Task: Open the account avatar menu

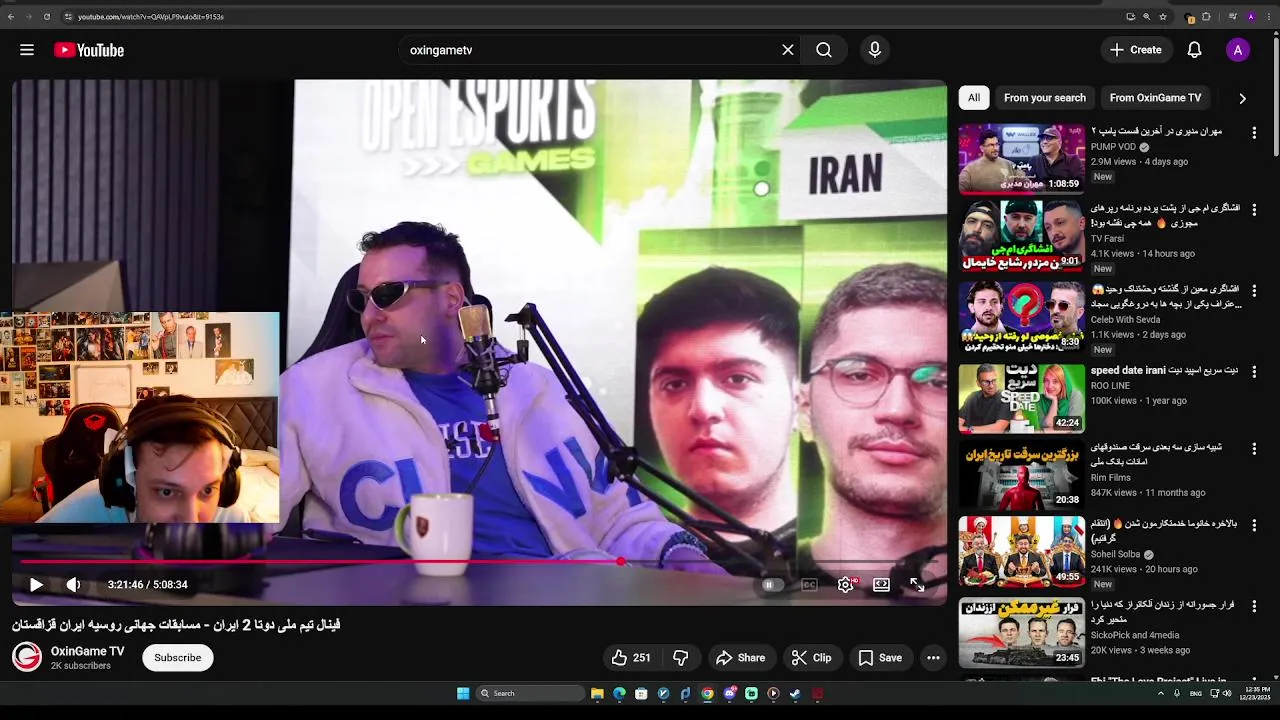Action: [1238, 50]
